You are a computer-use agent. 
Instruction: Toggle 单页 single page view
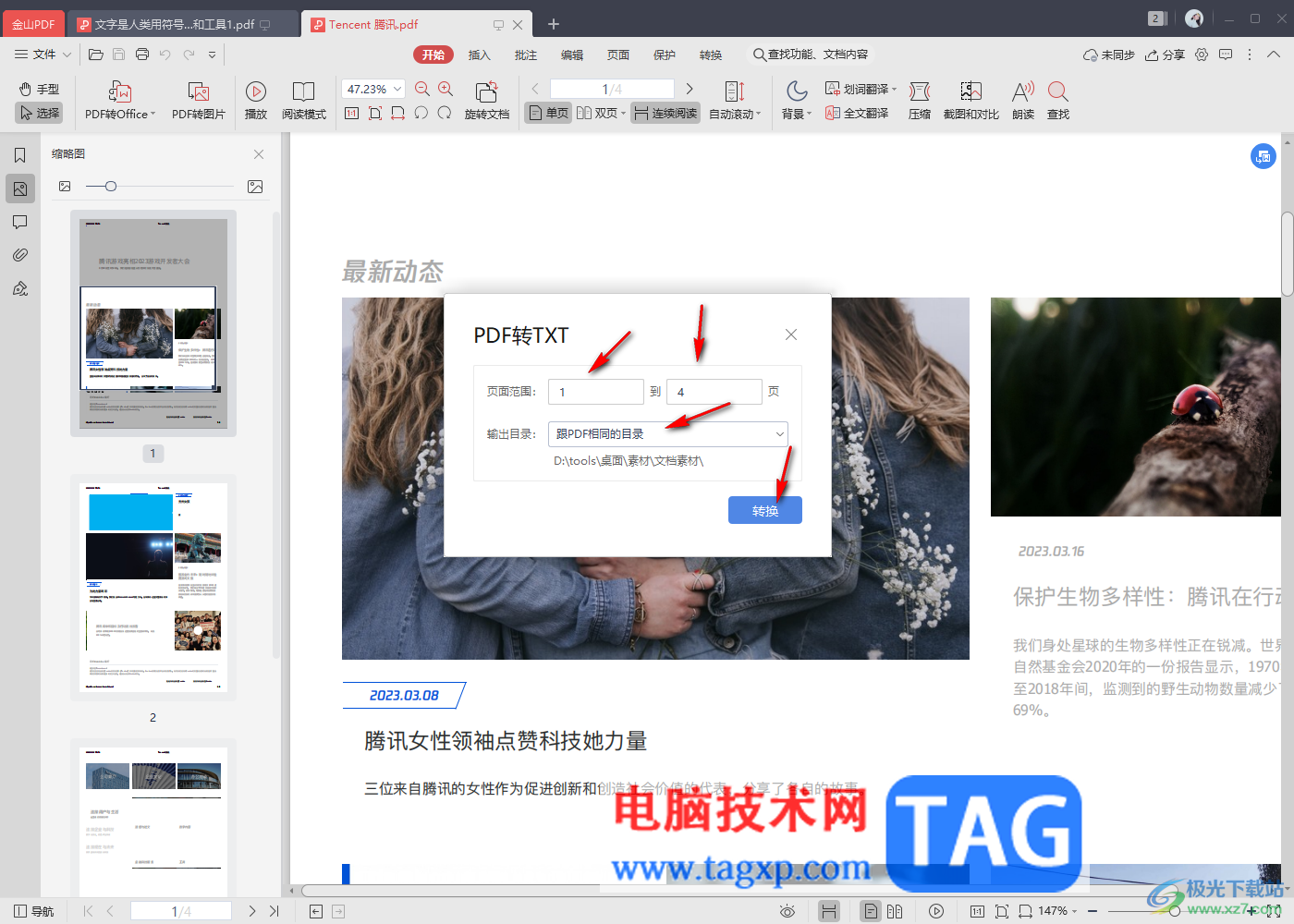(x=548, y=113)
